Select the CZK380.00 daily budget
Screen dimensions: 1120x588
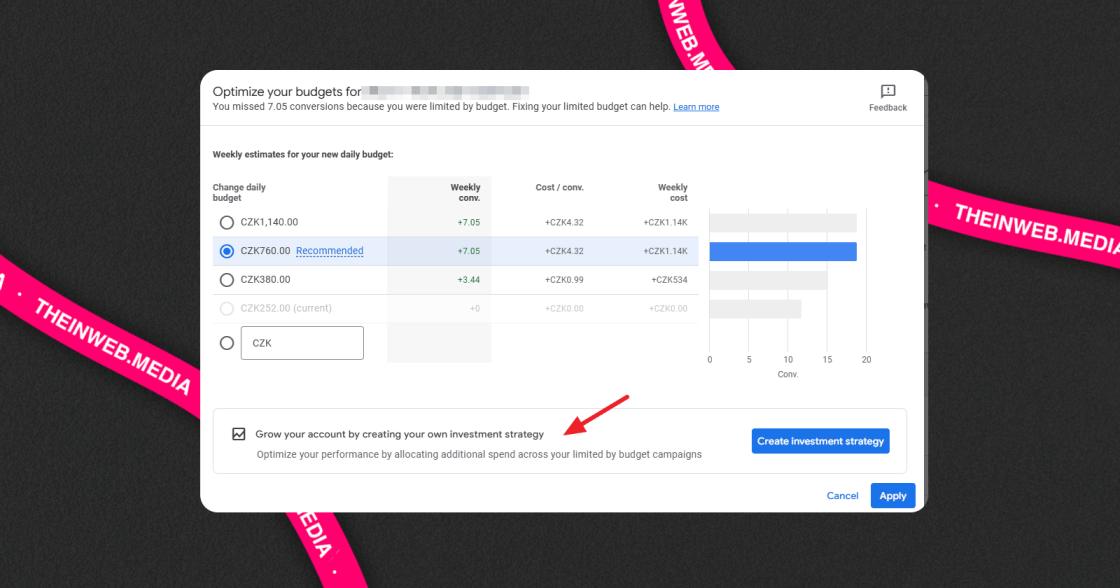[226, 280]
